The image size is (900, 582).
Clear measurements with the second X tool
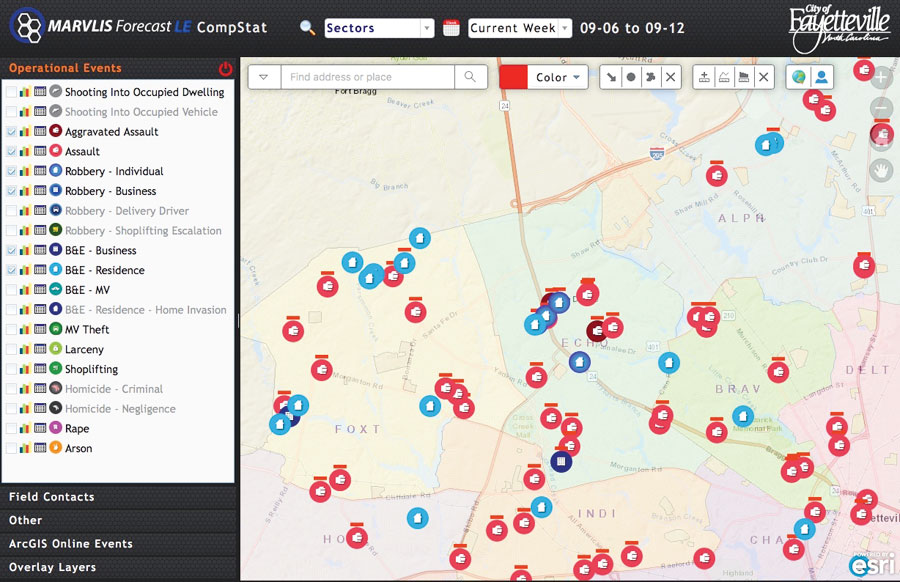[763, 77]
